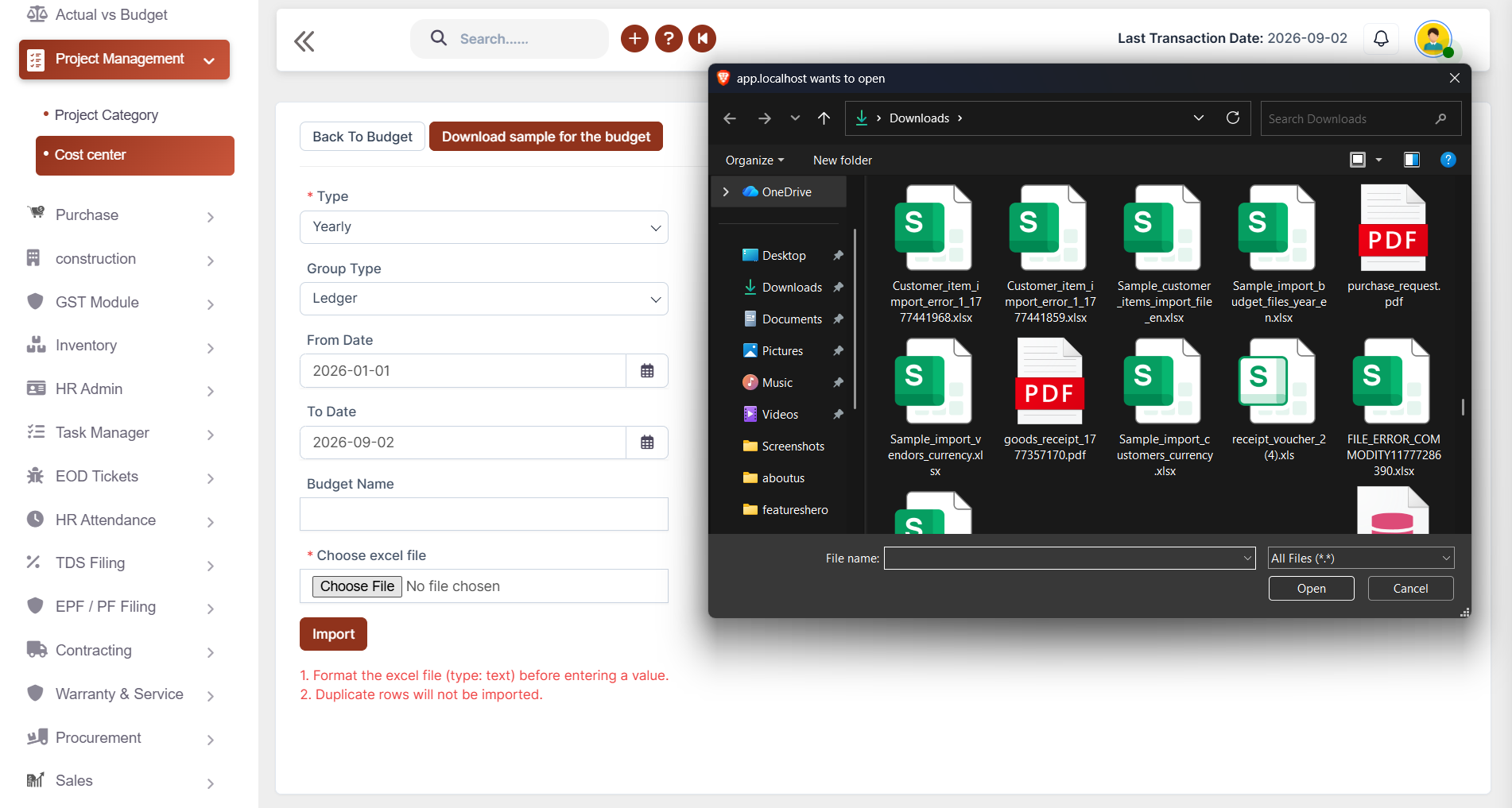This screenshot has height=808, width=1512.
Task: Expand the Inventory sidebar menu
Action: (121, 346)
